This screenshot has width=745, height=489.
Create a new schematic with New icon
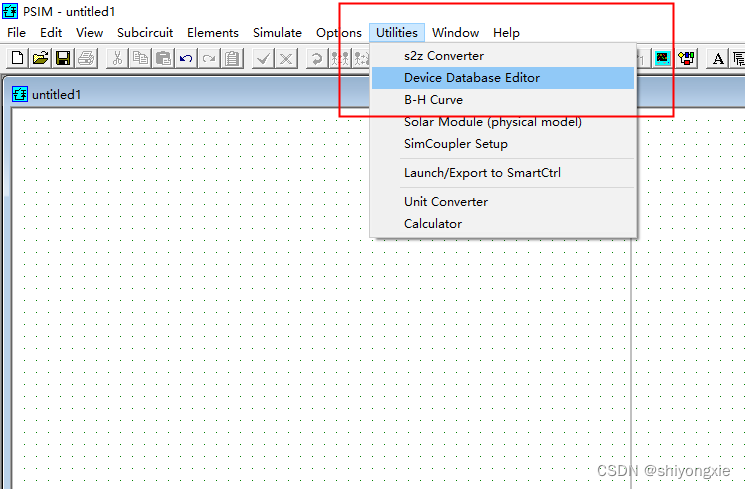pyautogui.click(x=18, y=58)
